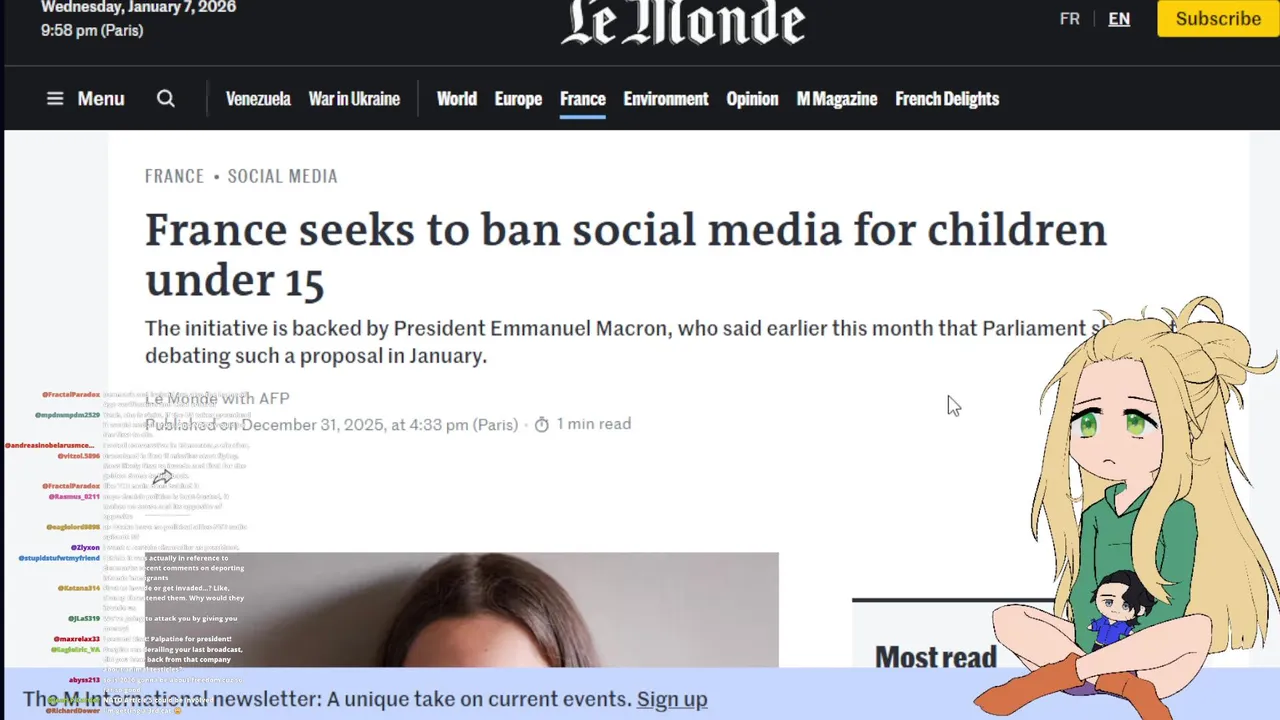Click the clock icon by read time
The height and width of the screenshot is (720, 1280).
point(542,425)
